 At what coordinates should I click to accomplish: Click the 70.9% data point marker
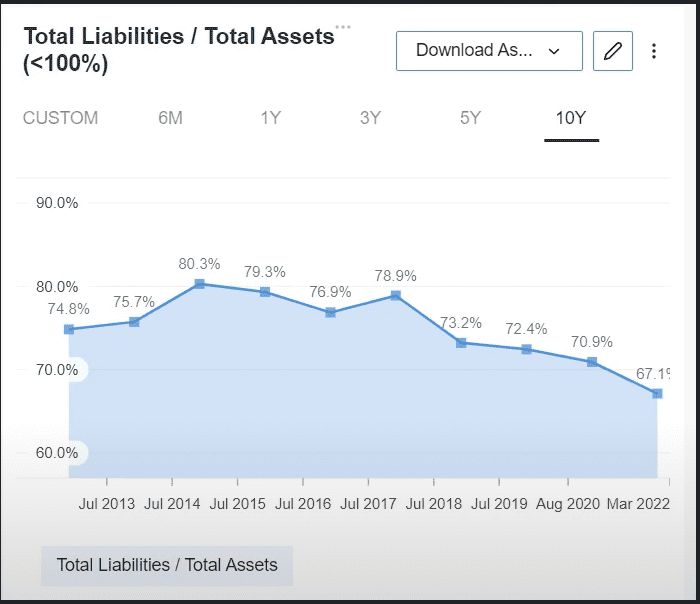coord(592,362)
